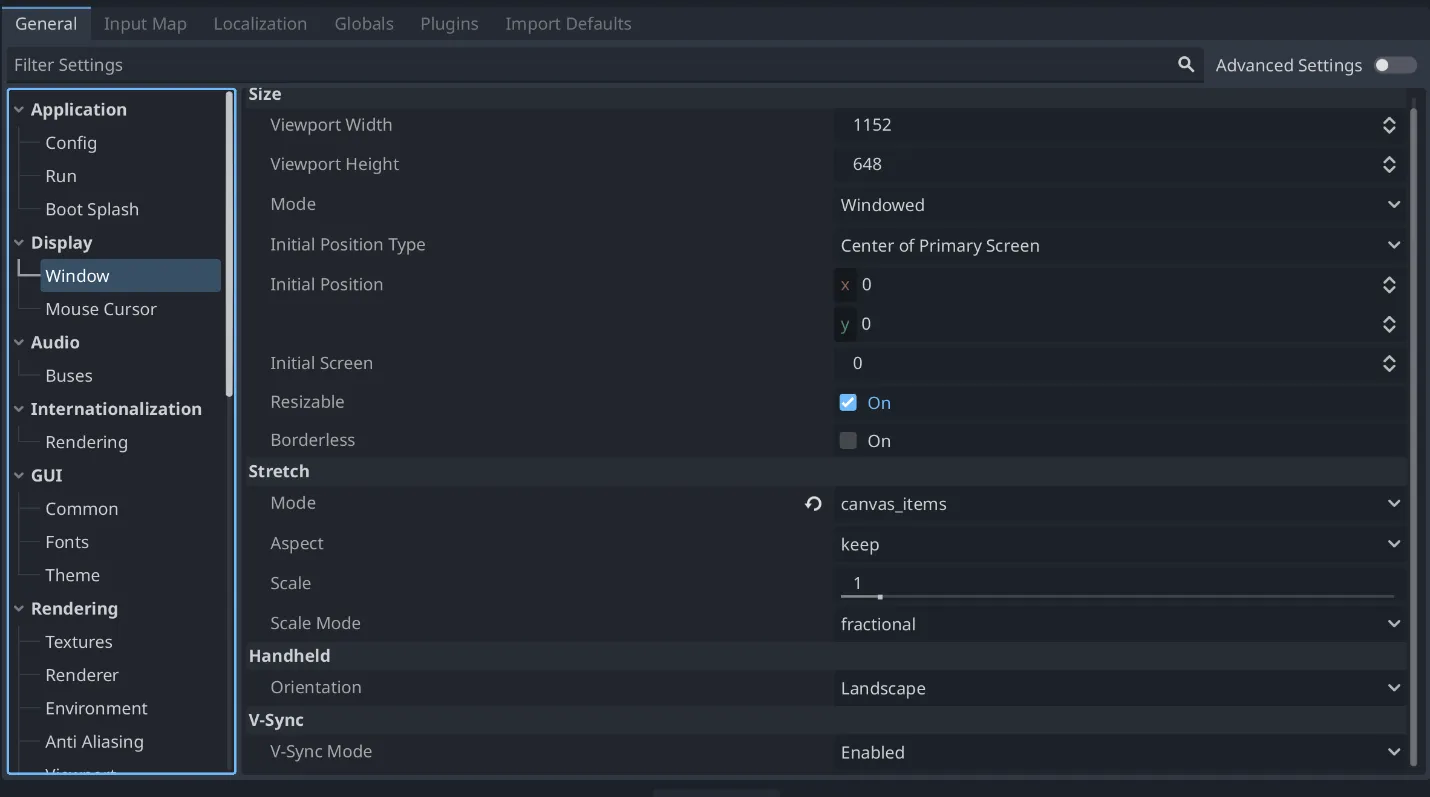1430x797 pixels.
Task: Select Boot Splash under Application
Action: [92, 209]
